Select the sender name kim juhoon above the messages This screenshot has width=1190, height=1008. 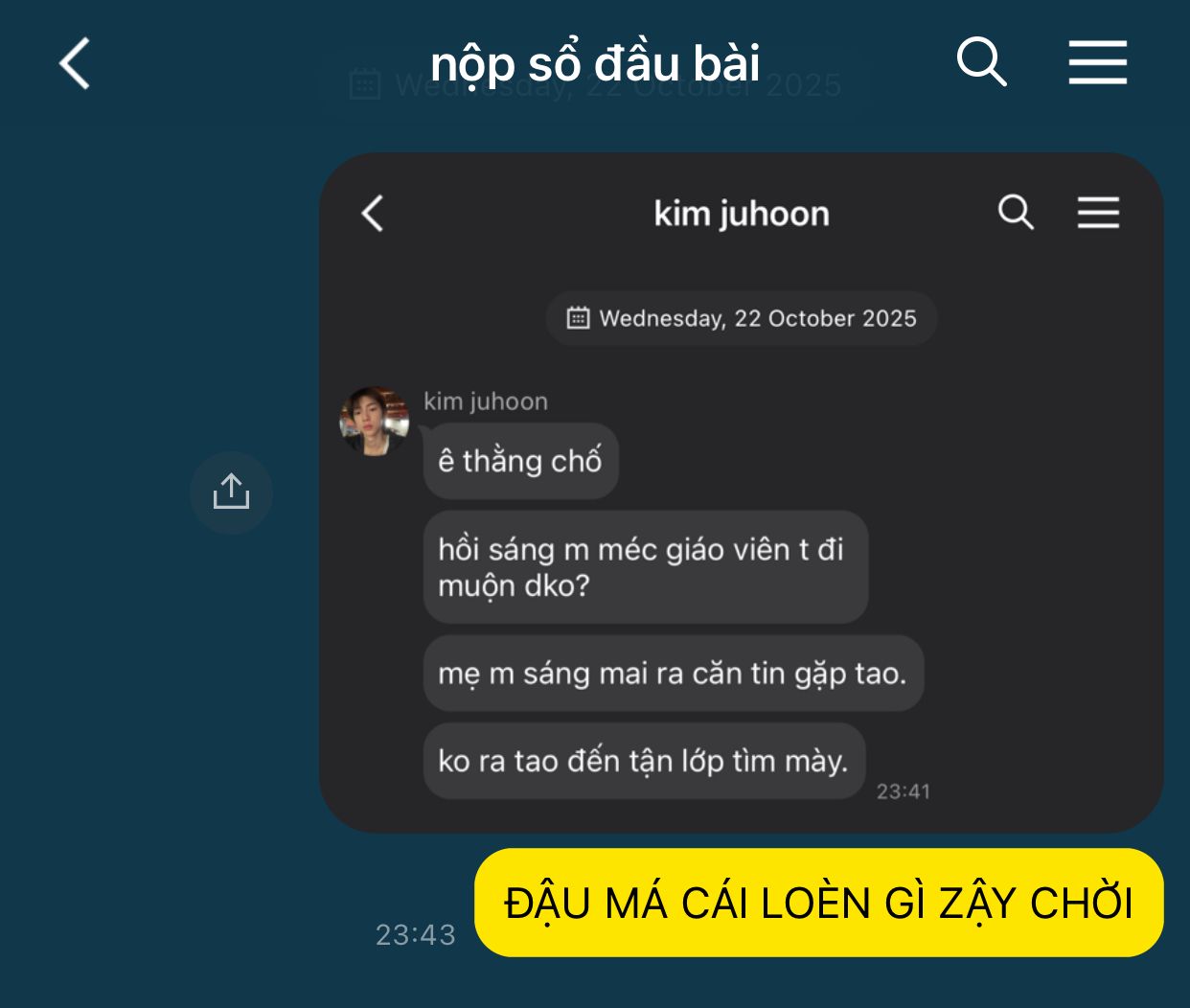click(486, 401)
